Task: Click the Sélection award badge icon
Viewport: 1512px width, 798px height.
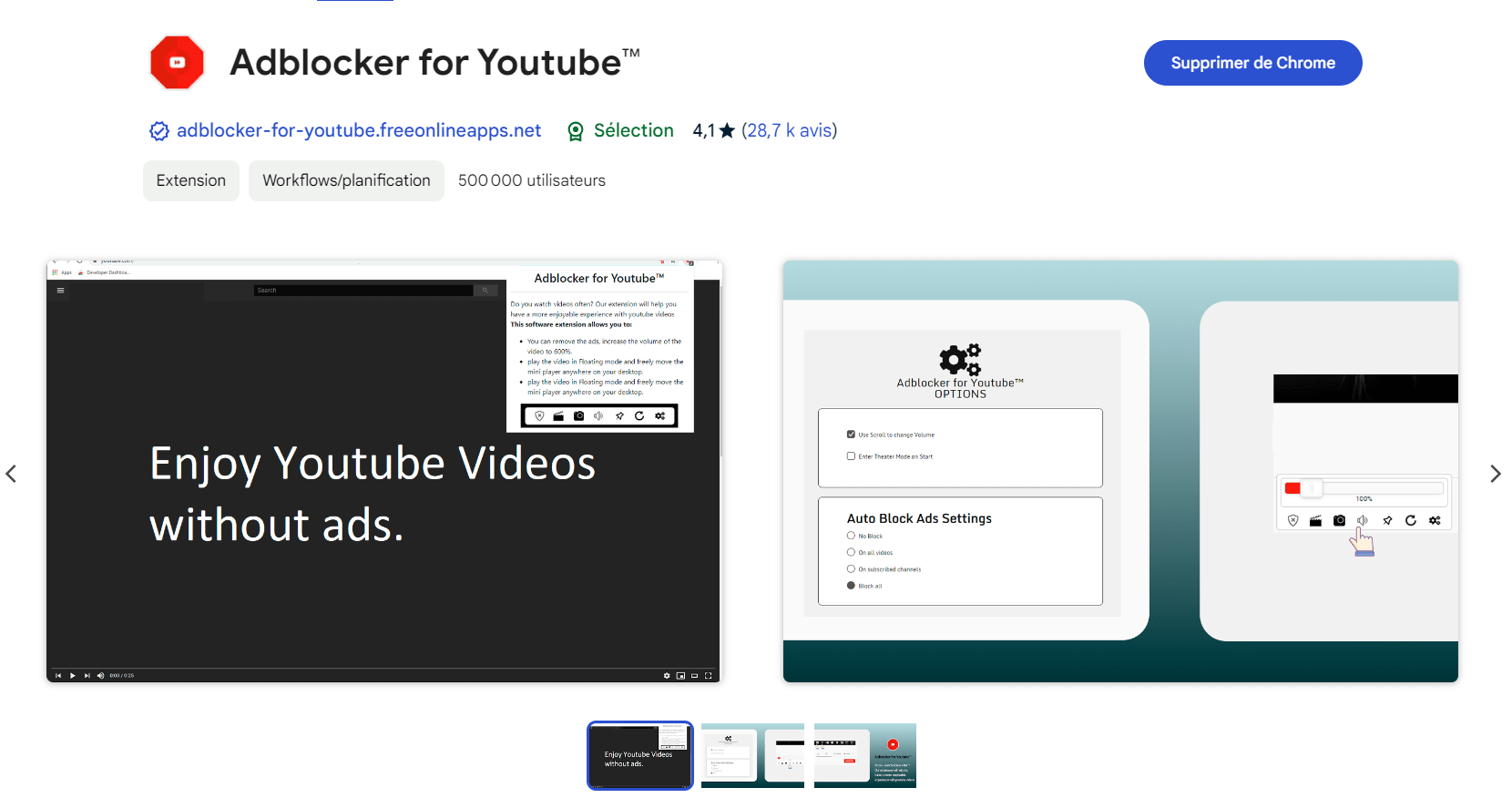Action: (x=576, y=131)
